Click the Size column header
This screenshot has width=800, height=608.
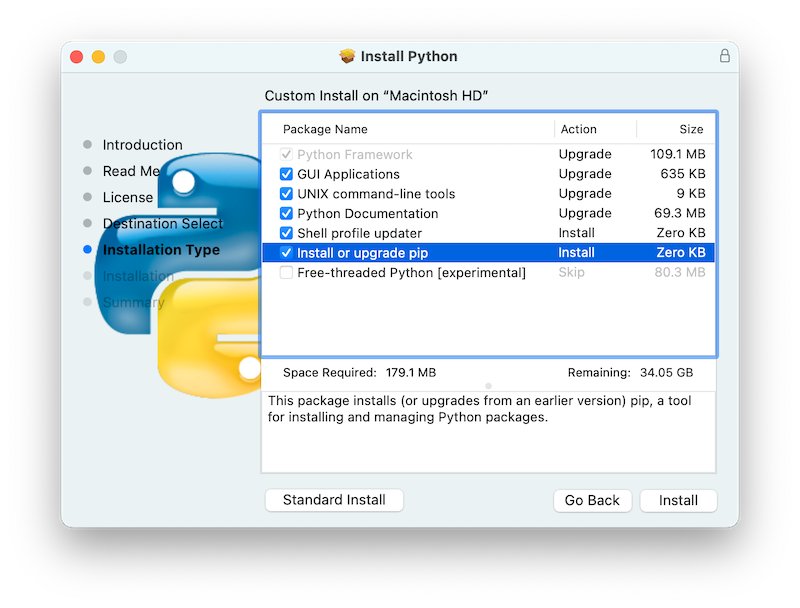pyautogui.click(x=691, y=129)
